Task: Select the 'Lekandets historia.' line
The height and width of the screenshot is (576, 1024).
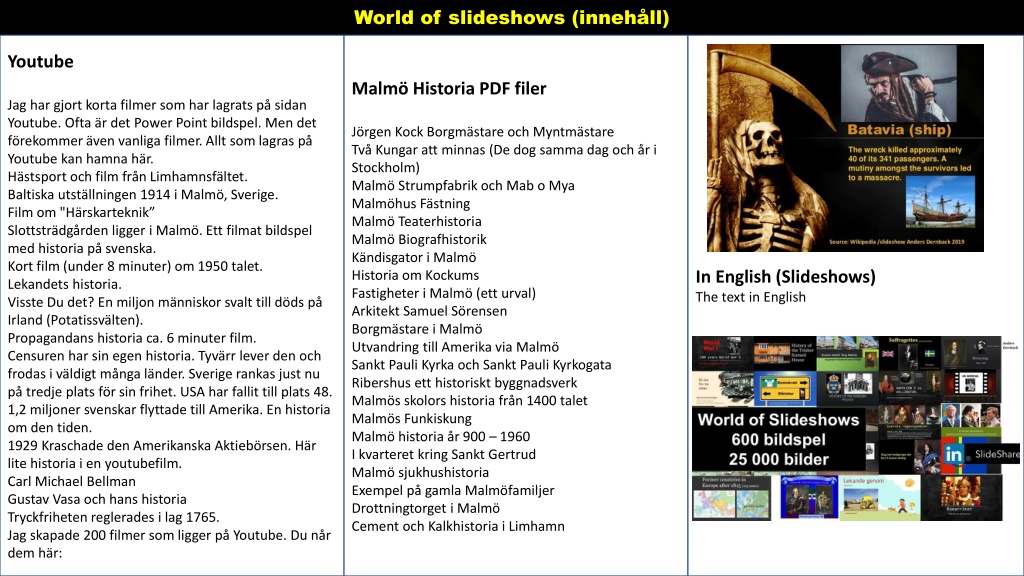Action: point(64,284)
